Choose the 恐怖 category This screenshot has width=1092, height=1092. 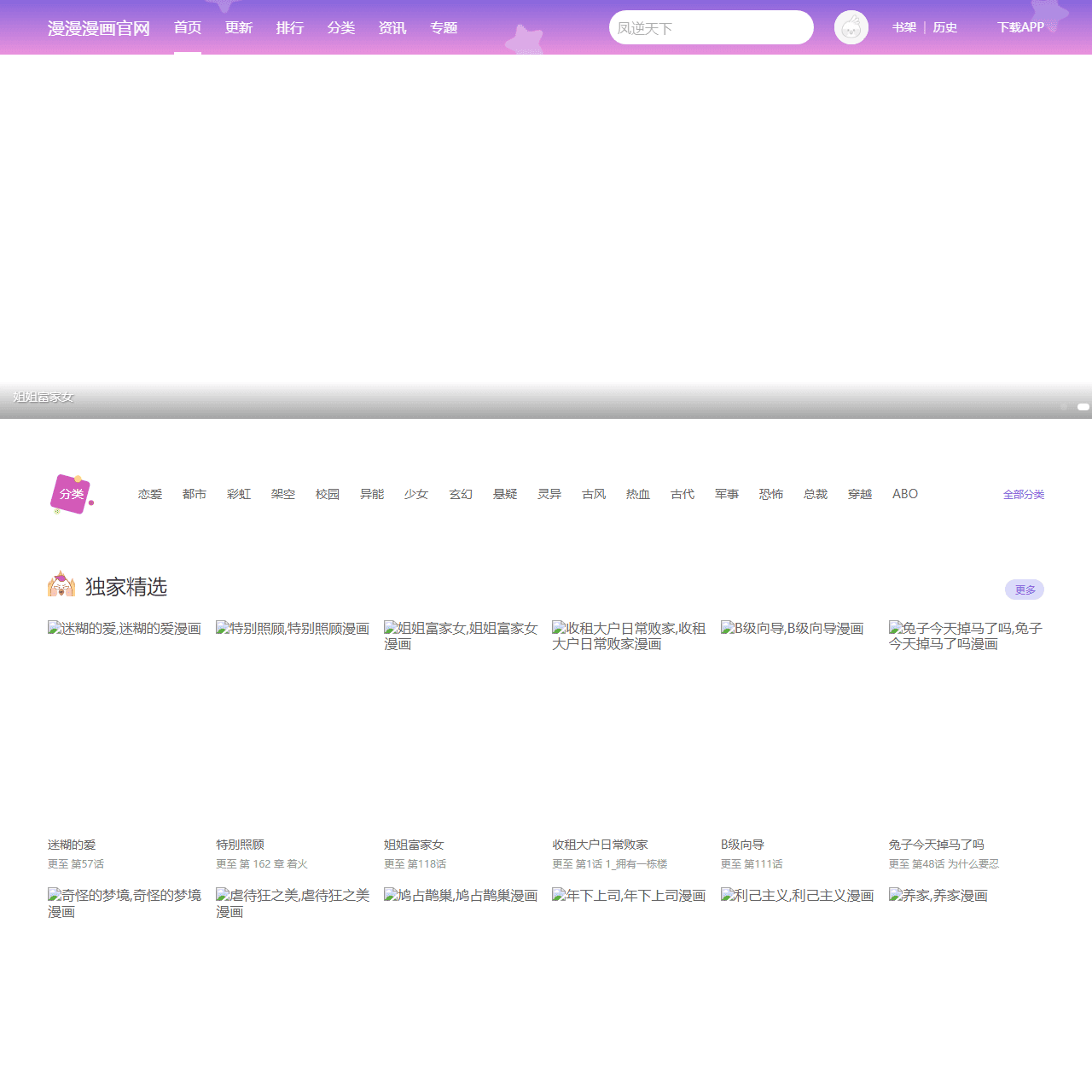(771, 494)
